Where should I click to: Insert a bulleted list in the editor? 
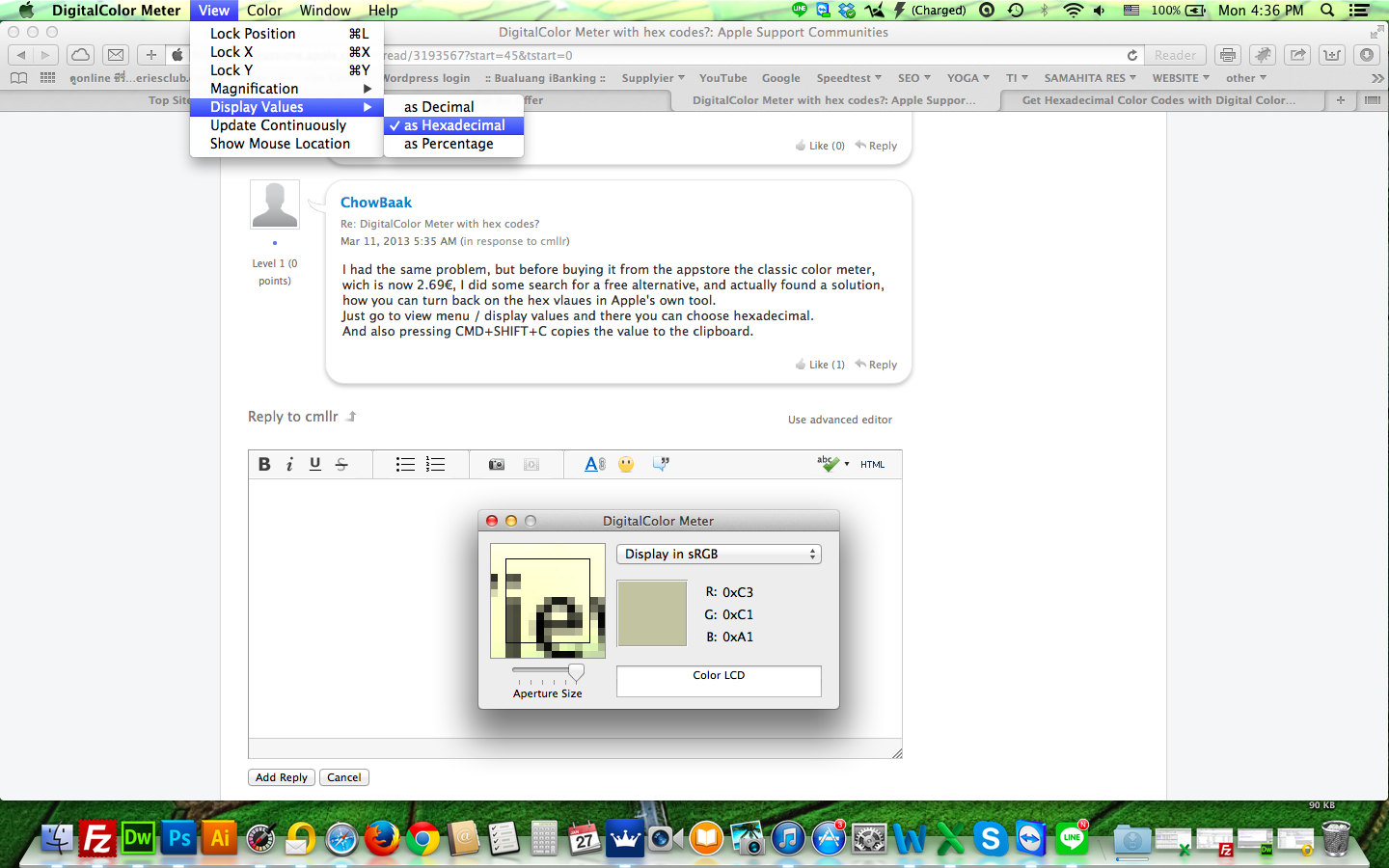(x=405, y=464)
